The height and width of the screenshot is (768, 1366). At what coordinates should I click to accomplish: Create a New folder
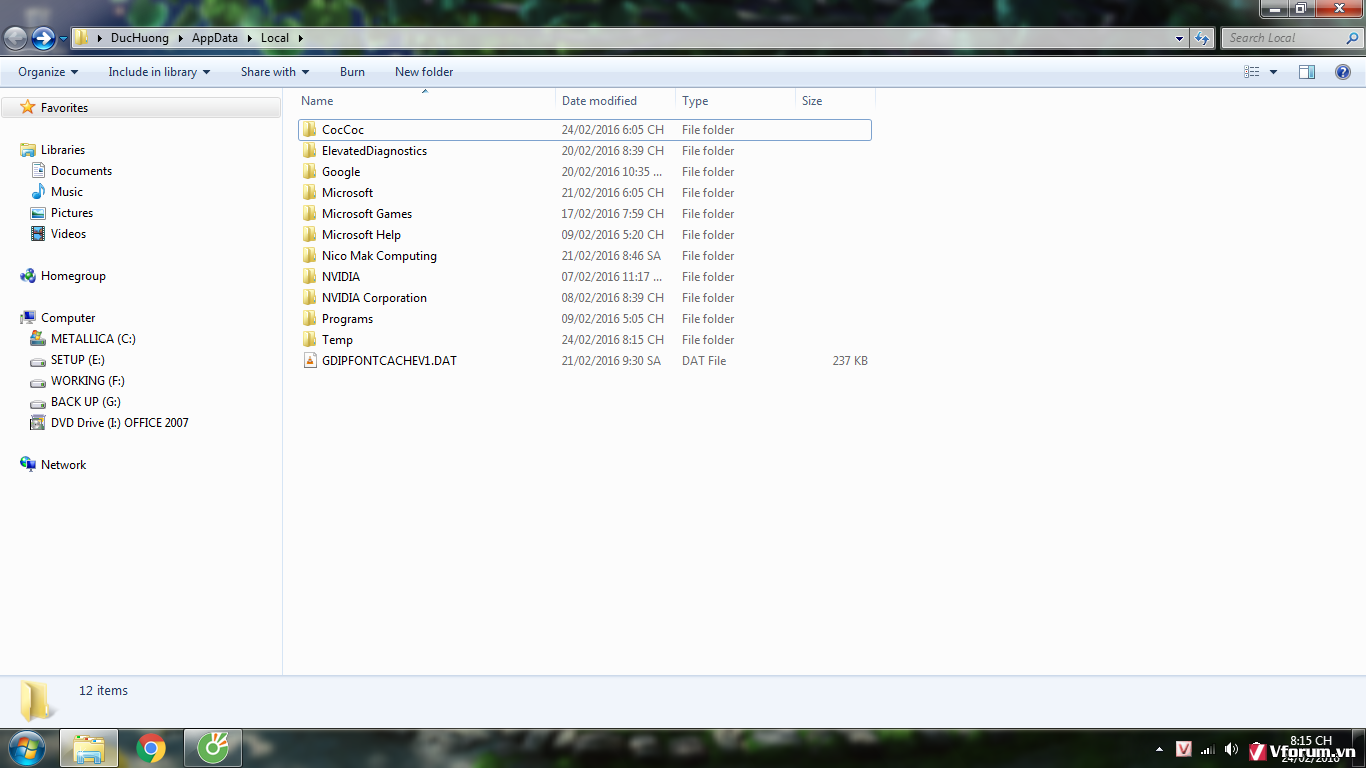[424, 72]
